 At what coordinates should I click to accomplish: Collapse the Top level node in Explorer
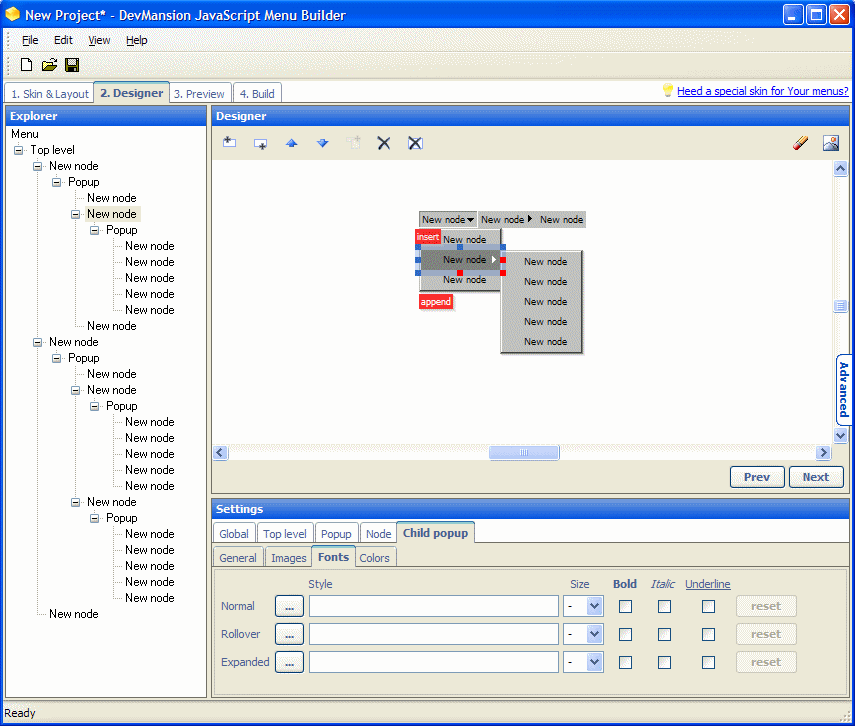click(x=19, y=150)
